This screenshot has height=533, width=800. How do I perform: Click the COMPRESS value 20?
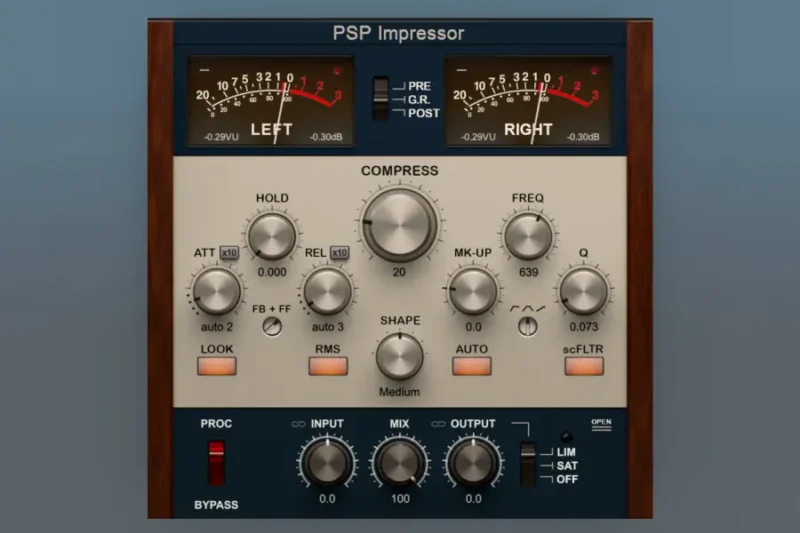(399, 272)
